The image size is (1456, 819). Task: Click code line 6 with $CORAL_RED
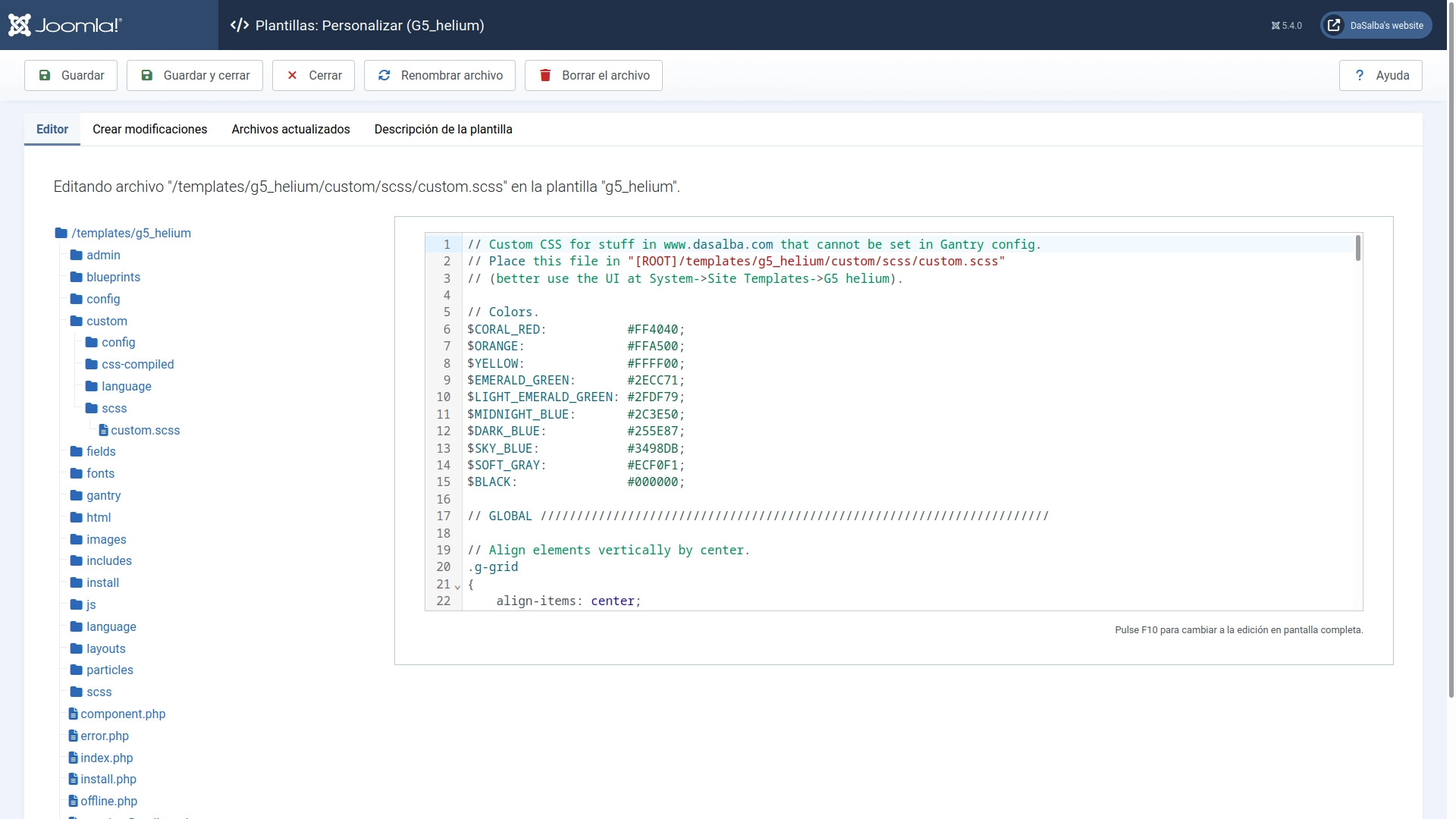(x=576, y=329)
